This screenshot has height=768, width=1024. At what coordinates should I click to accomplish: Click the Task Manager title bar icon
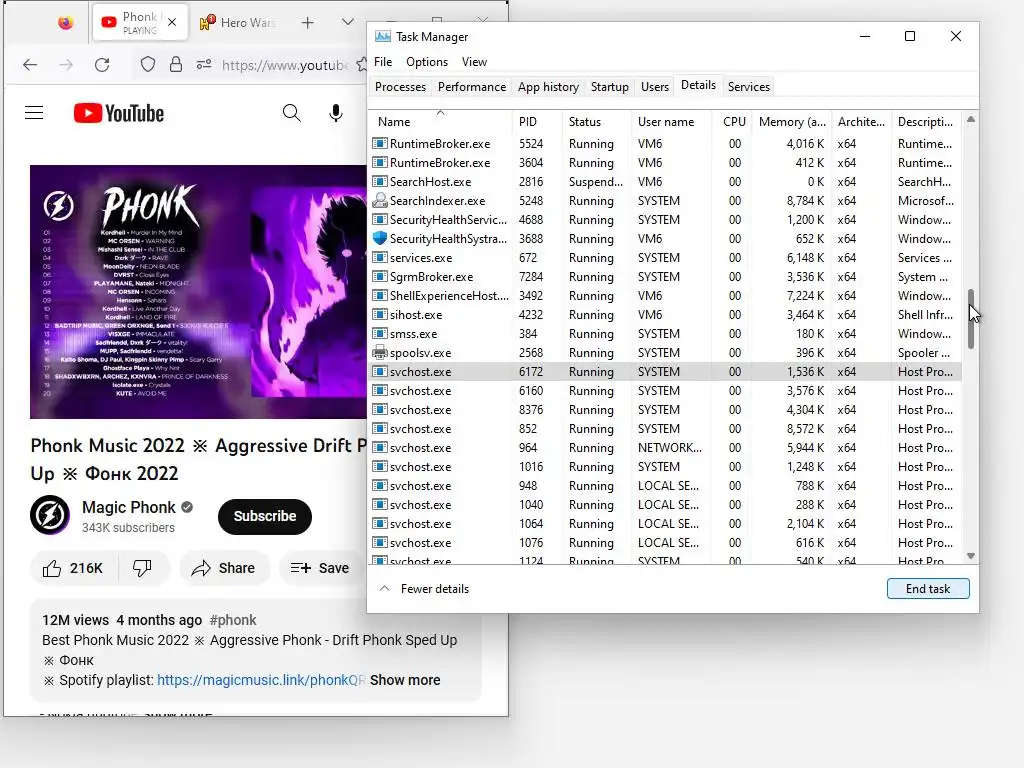coord(383,37)
